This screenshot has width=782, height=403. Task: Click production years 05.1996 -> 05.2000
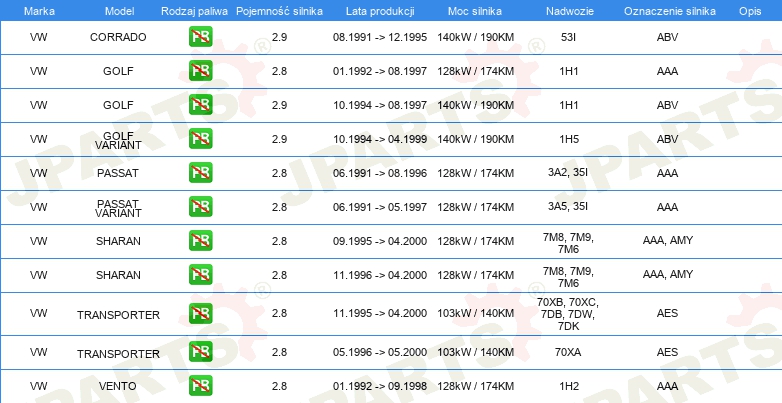(x=380, y=352)
